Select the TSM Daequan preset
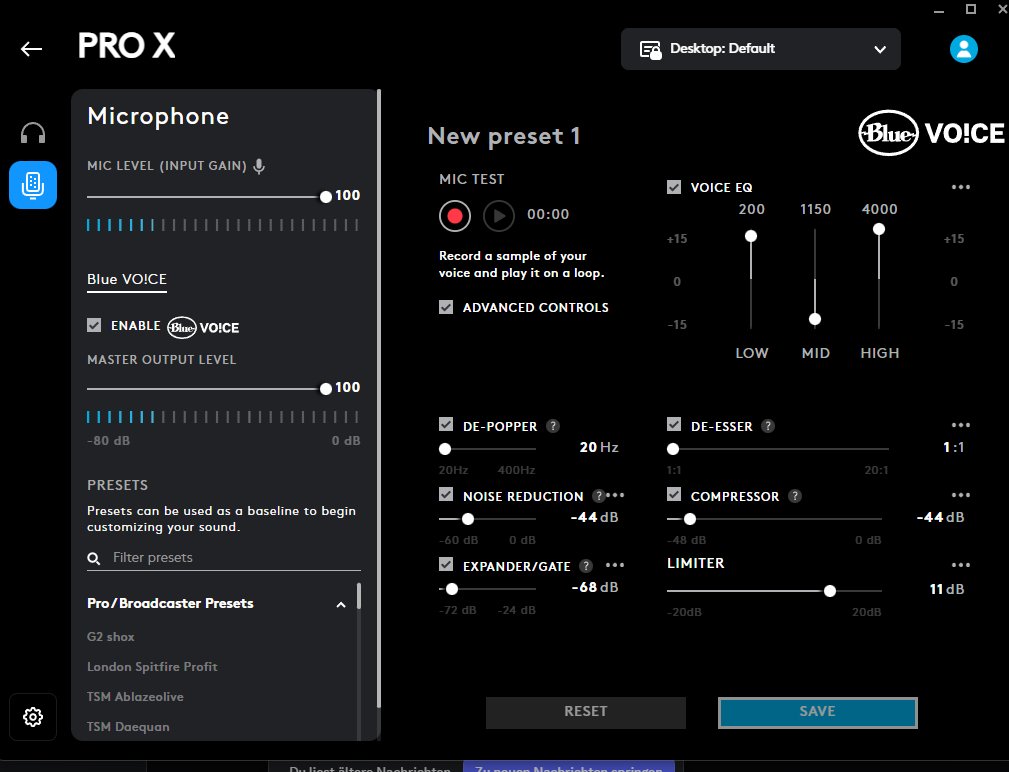Screen dimensions: 1009x772 pyautogui.click(x=128, y=727)
